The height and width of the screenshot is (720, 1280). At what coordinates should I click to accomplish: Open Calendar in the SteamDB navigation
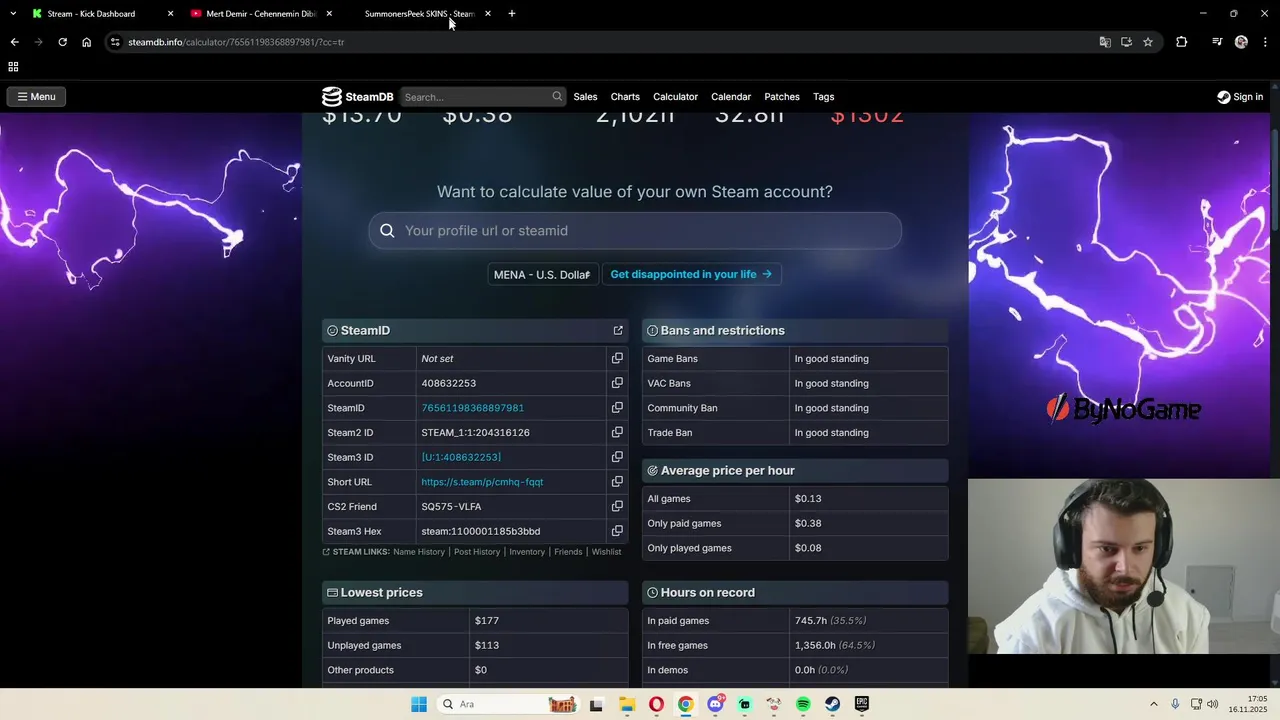coord(731,97)
